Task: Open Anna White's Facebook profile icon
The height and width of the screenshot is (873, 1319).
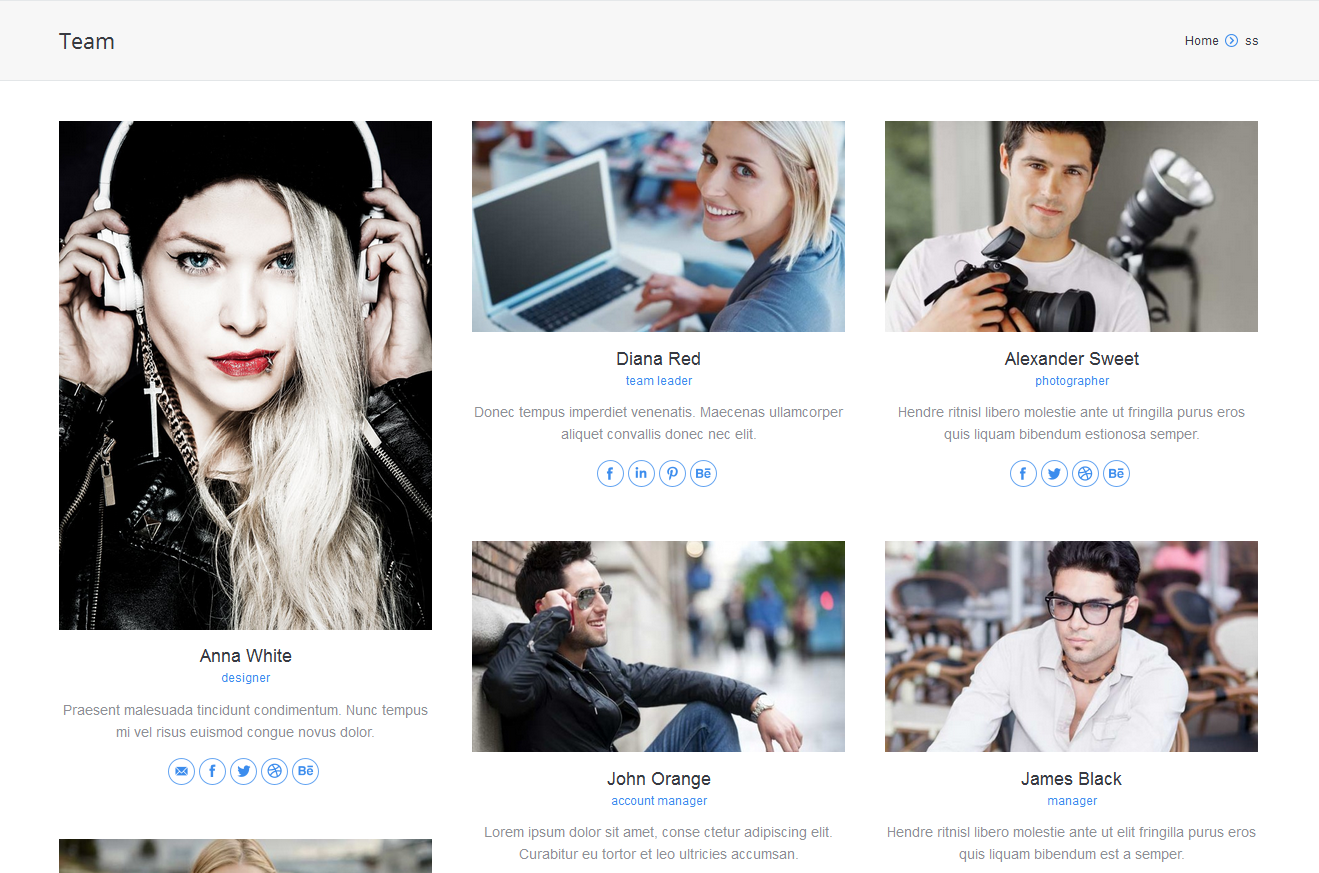Action: click(212, 771)
